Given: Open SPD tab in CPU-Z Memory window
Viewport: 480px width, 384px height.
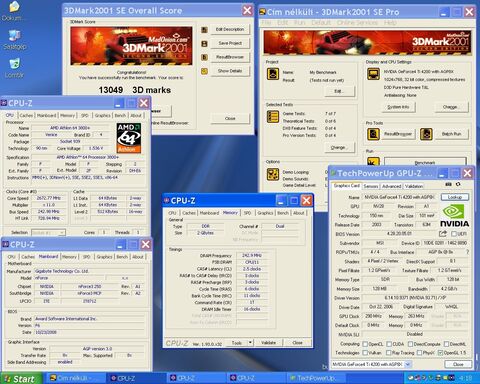Looking at the screenshot, I should click(247, 213).
